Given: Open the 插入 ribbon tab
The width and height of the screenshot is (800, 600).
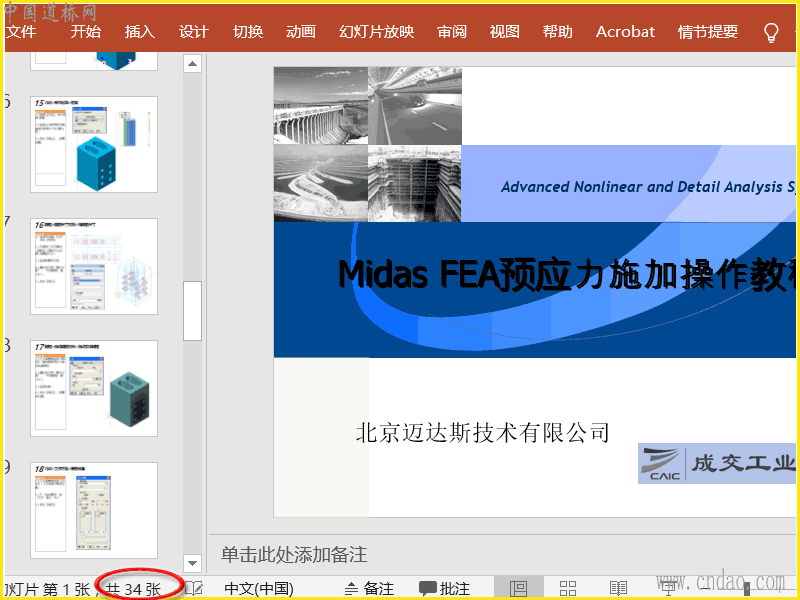Looking at the screenshot, I should 139,32.
